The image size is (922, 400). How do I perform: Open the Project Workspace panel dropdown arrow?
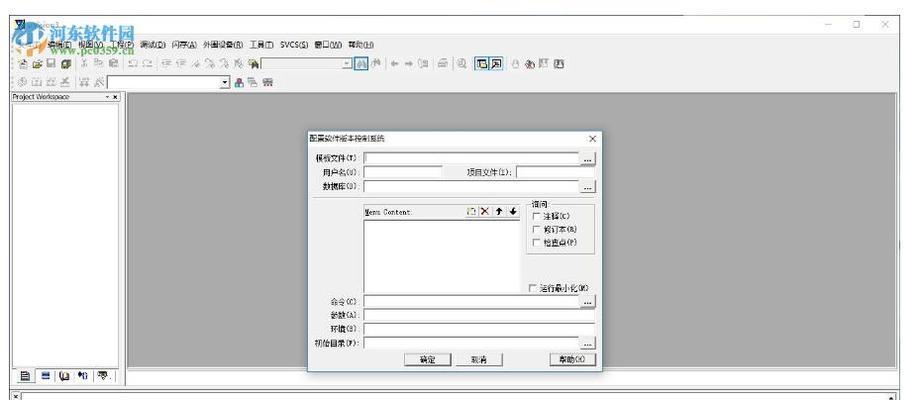106,97
